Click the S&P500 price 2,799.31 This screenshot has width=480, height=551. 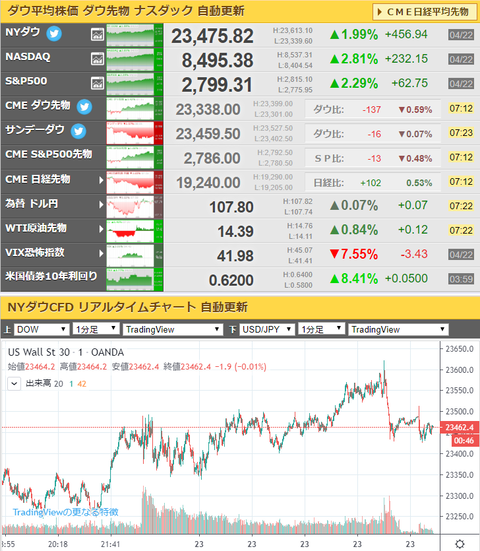pos(217,85)
